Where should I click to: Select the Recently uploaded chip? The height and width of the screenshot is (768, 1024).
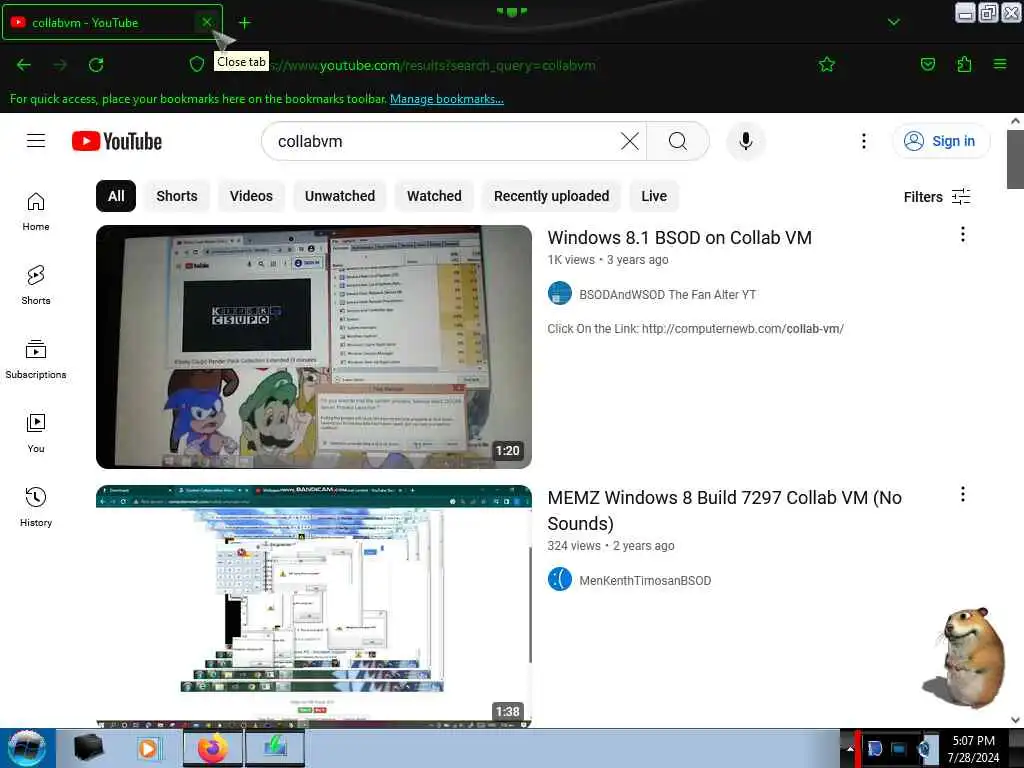(551, 196)
